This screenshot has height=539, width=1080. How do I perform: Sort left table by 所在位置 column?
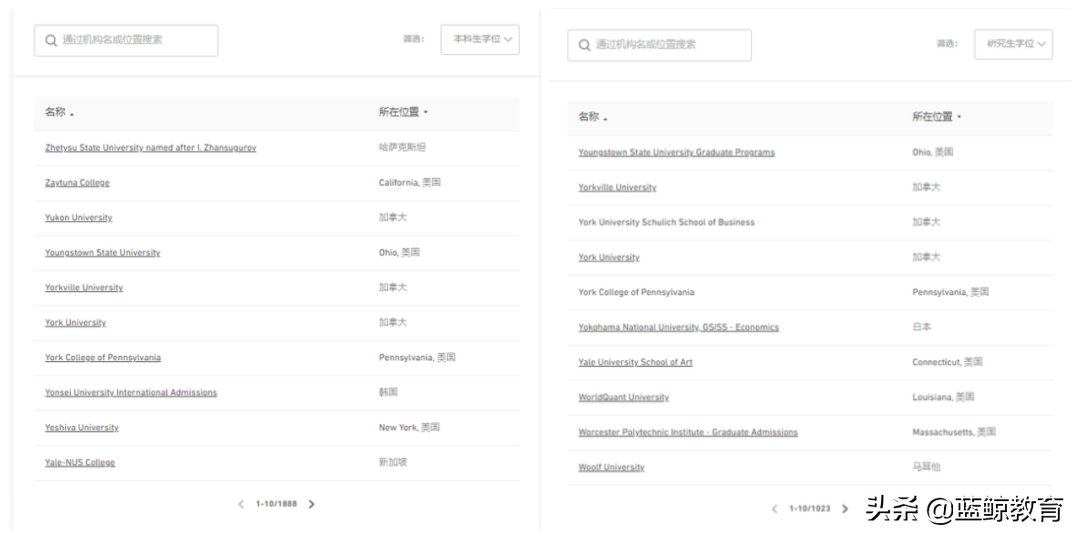click(403, 112)
